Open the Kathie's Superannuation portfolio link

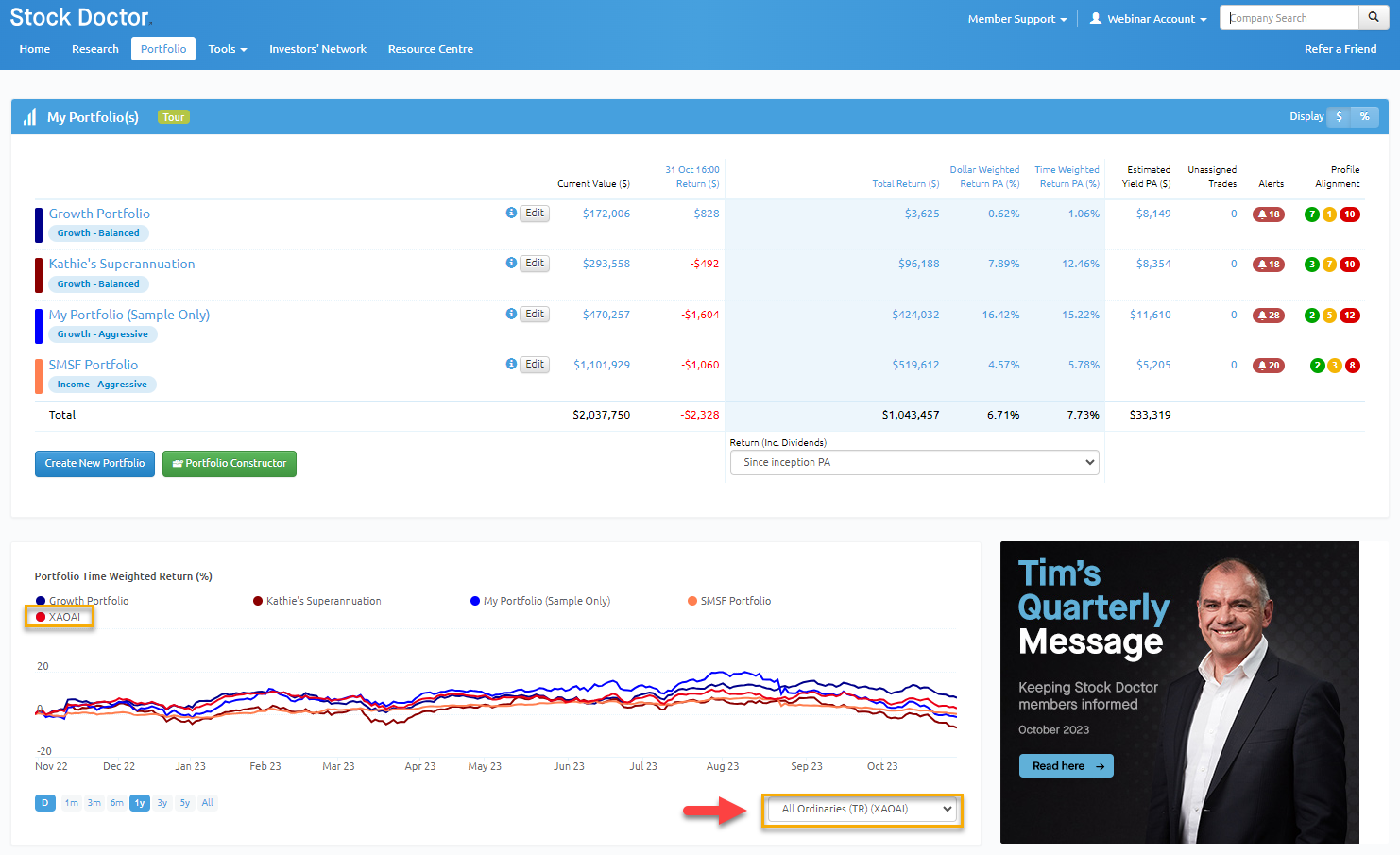[122, 264]
